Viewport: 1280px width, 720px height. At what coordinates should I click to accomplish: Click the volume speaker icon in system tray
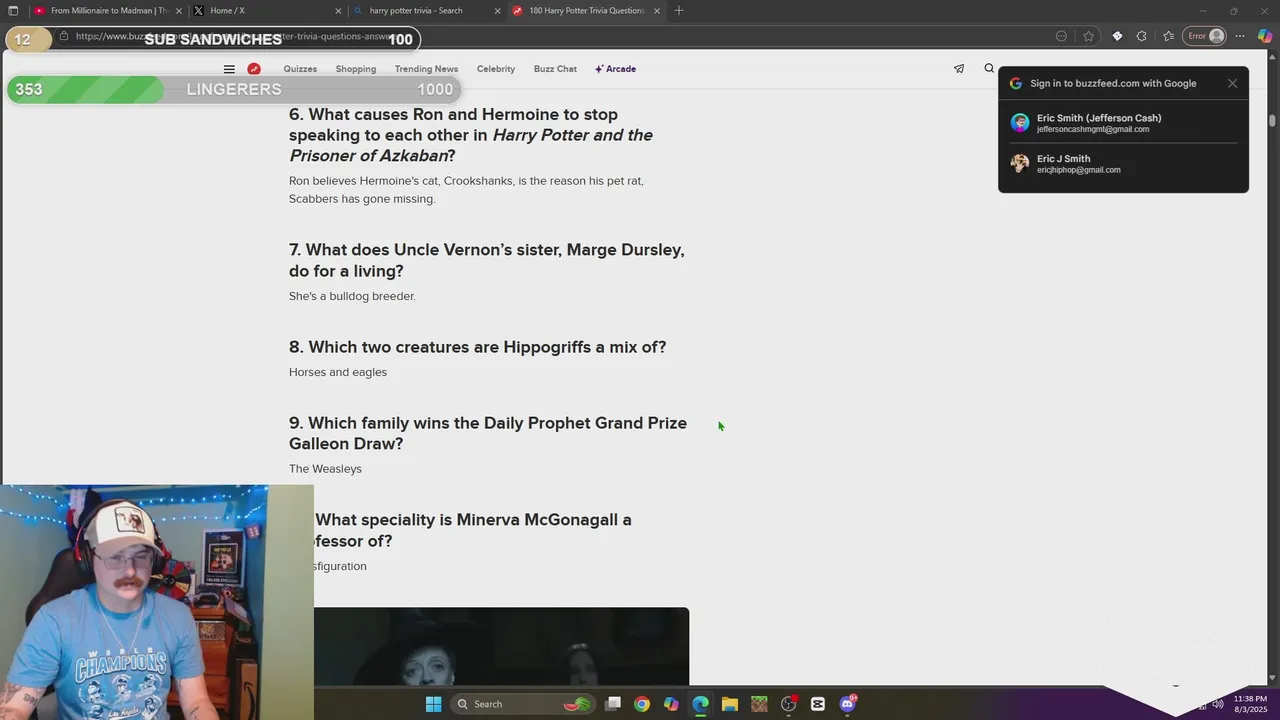pyautogui.click(x=1218, y=704)
